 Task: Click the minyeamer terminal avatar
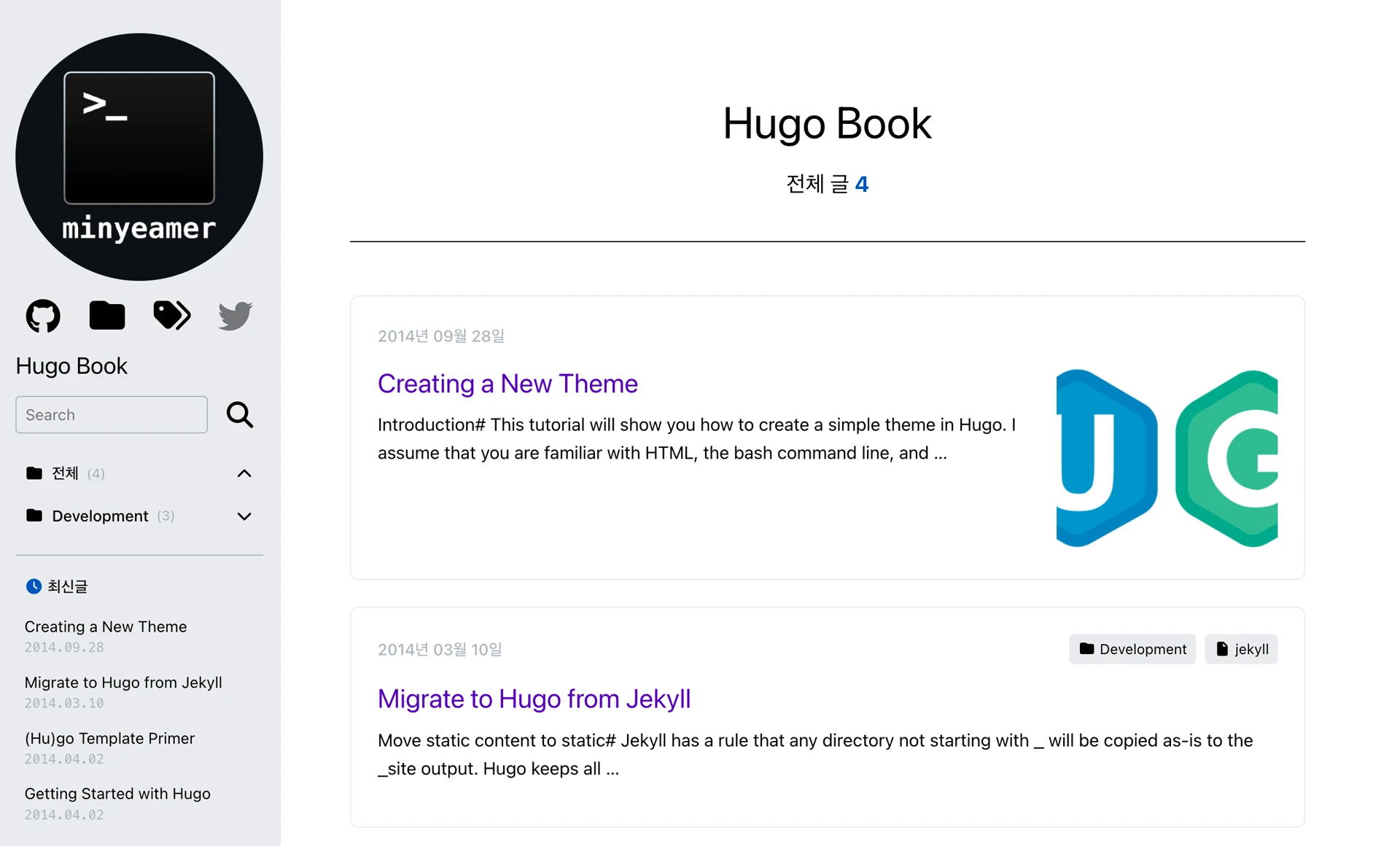point(139,157)
